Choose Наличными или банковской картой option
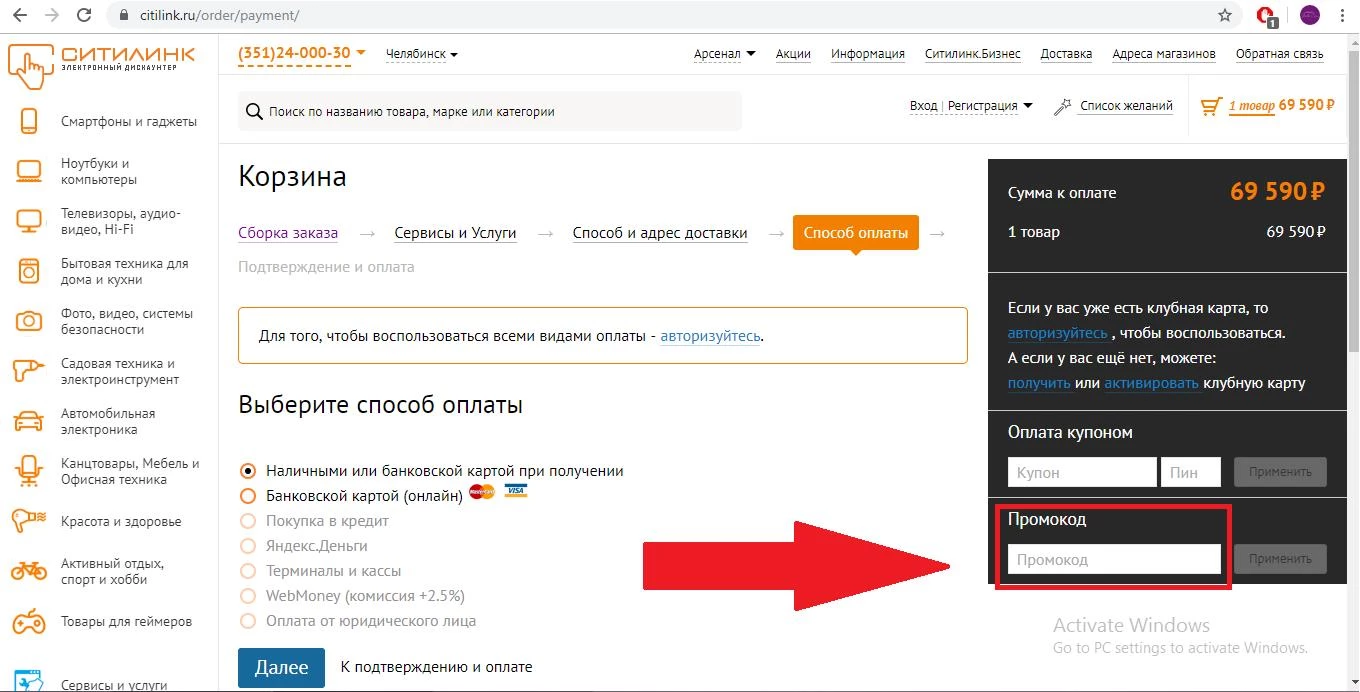The width and height of the screenshot is (1360, 692). coord(247,469)
